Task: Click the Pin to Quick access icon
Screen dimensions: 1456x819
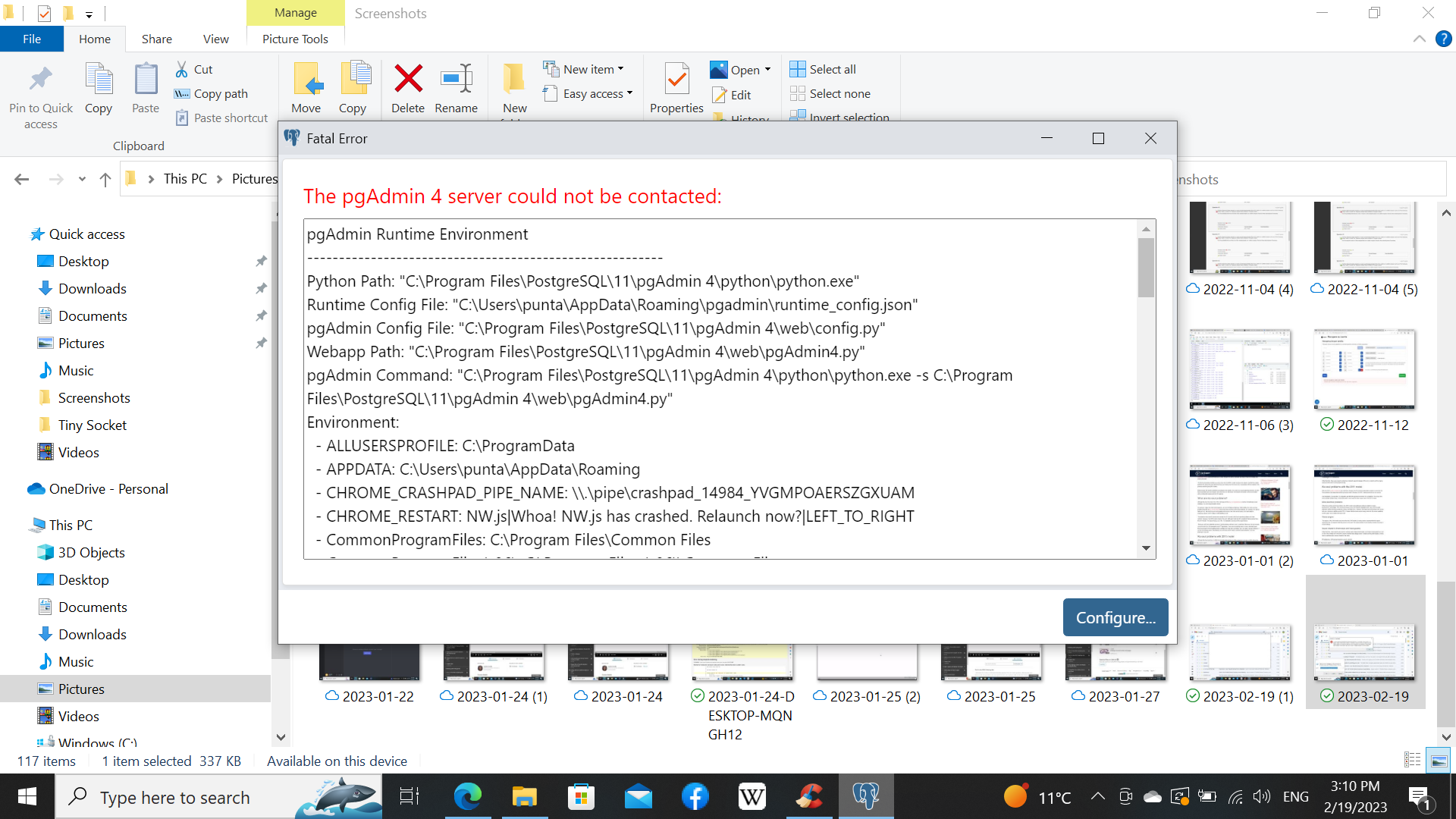Action: [x=41, y=79]
